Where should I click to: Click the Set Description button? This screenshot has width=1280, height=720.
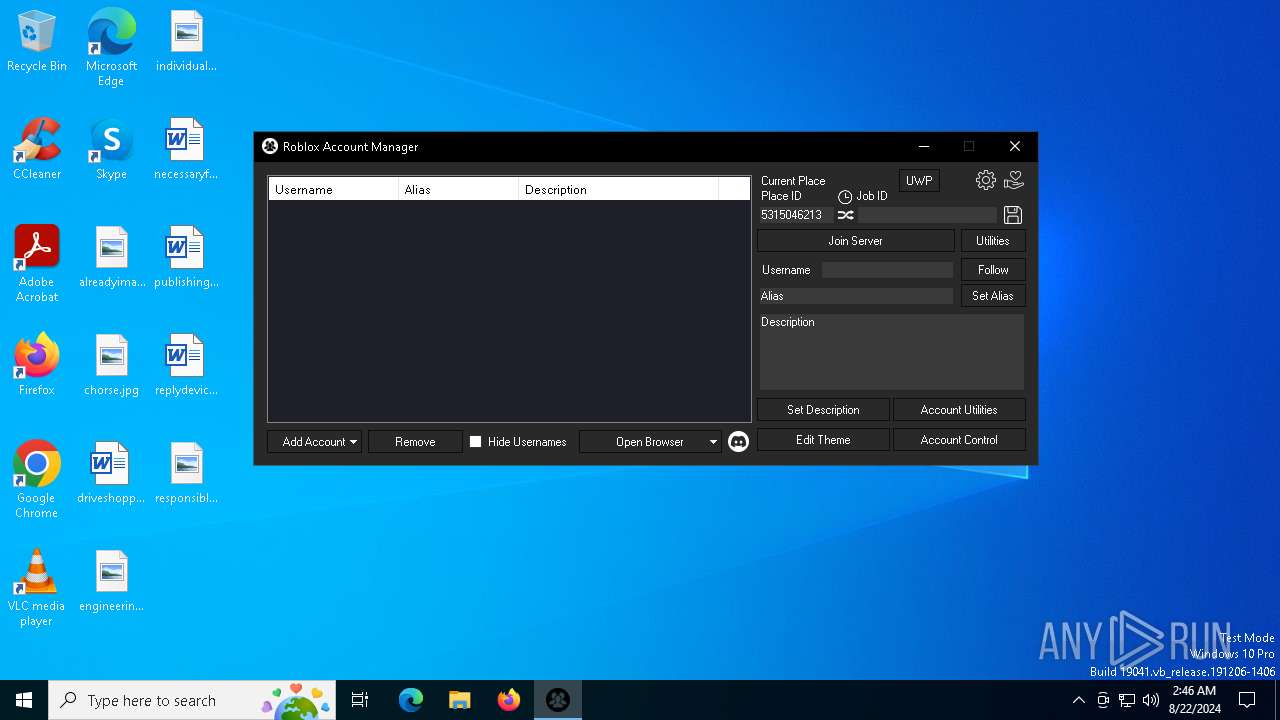coord(823,410)
